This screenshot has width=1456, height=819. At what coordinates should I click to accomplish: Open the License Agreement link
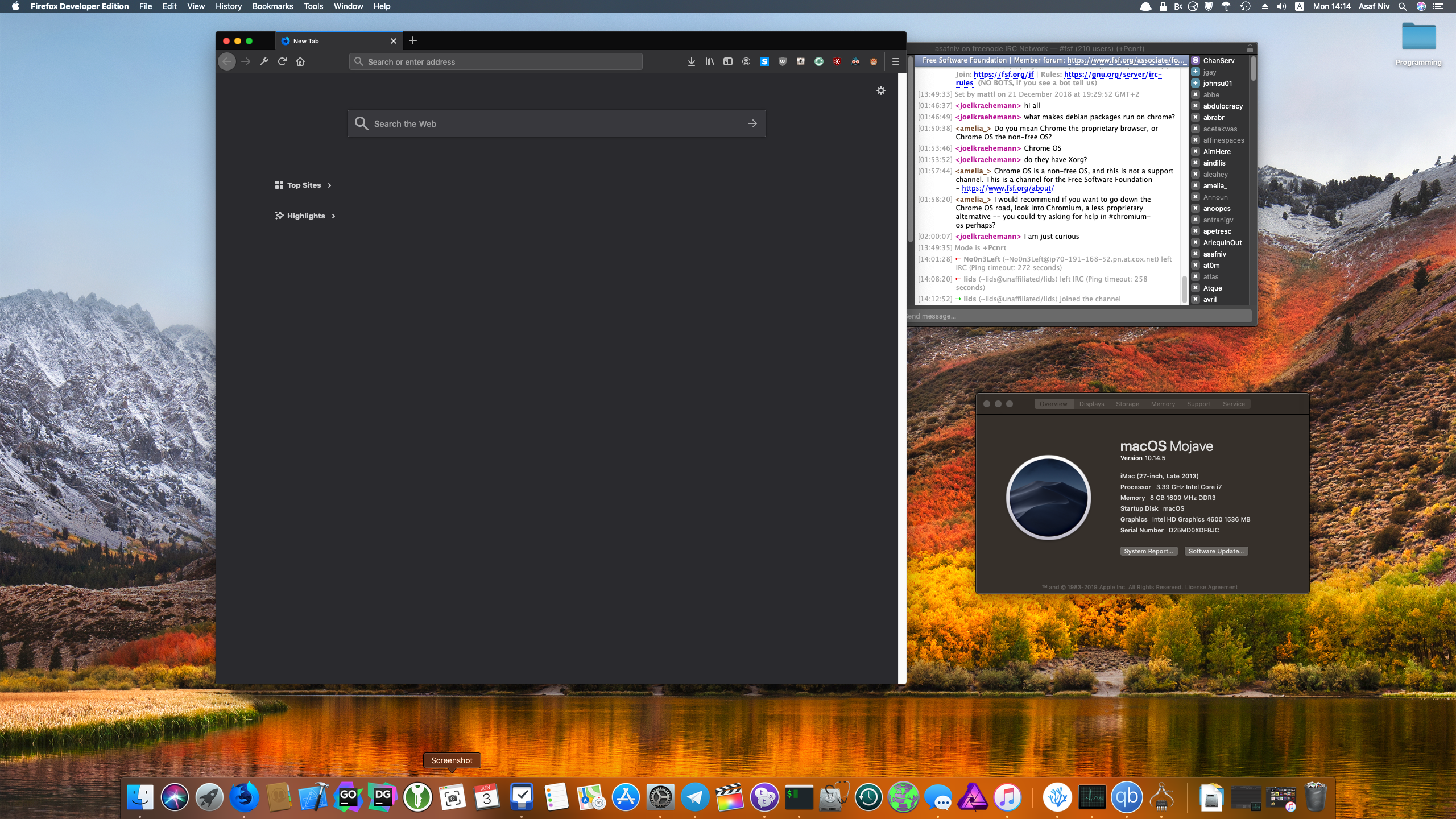[1211, 587]
